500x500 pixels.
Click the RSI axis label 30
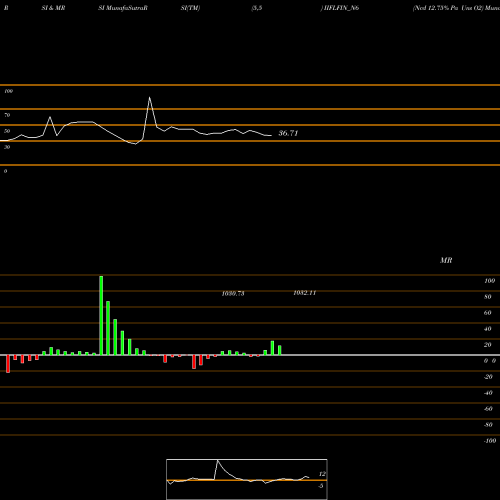(7, 147)
